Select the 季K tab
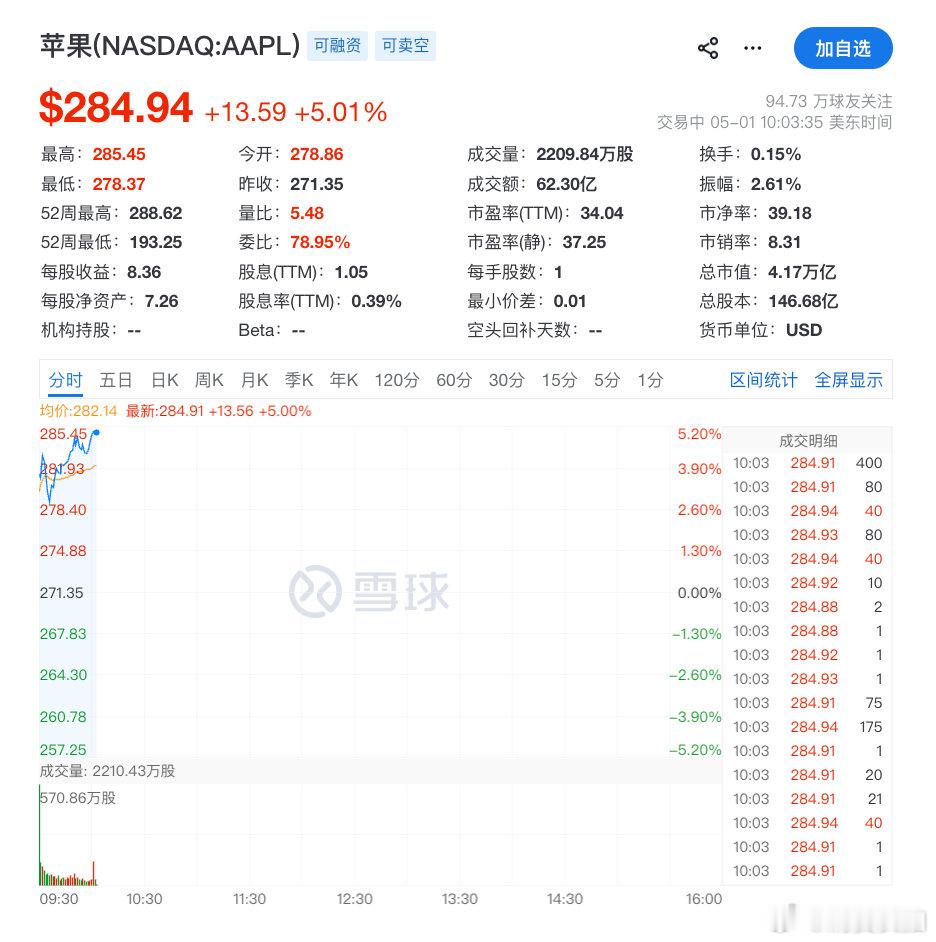 (299, 380)
